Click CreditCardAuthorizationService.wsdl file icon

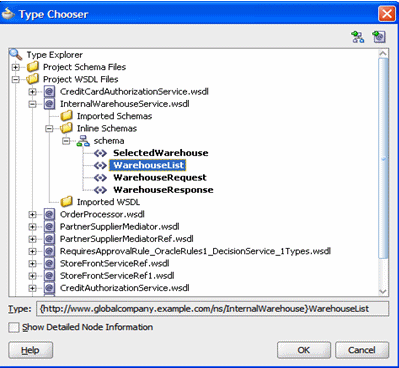[49, 91]
